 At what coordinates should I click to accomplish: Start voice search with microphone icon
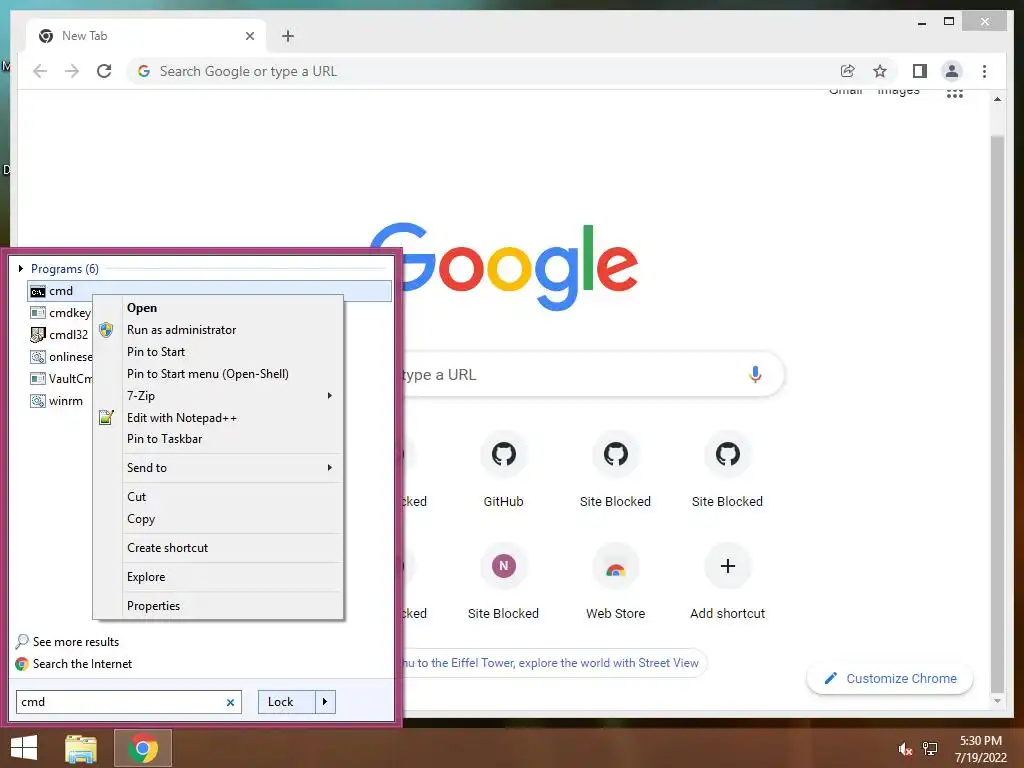[x=755, y=374]
